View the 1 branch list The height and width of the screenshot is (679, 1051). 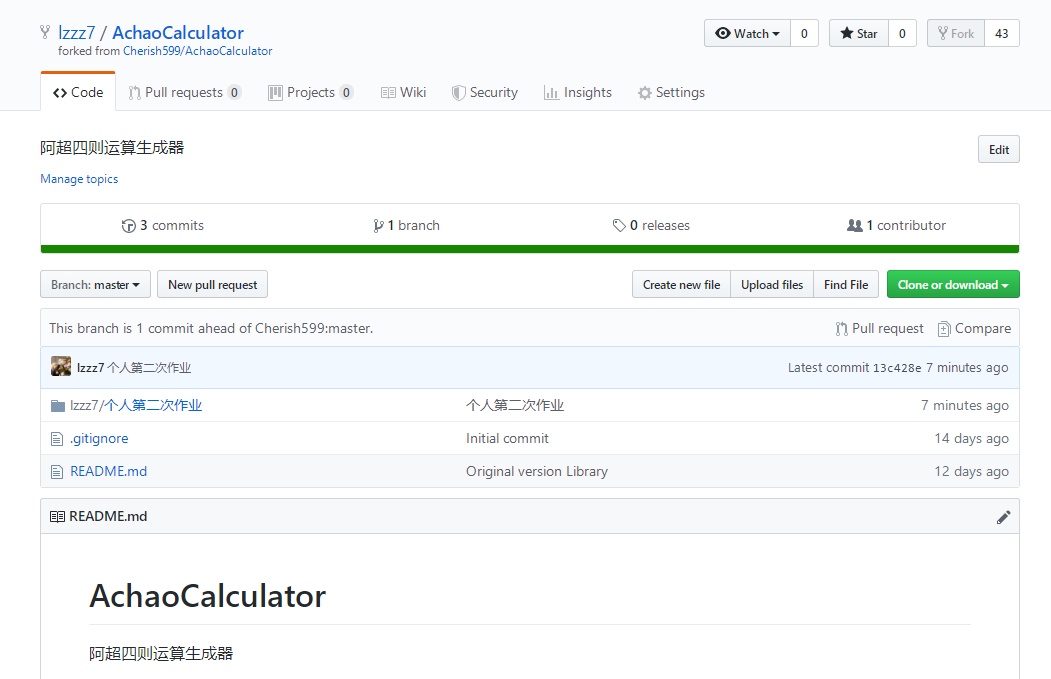406,225
